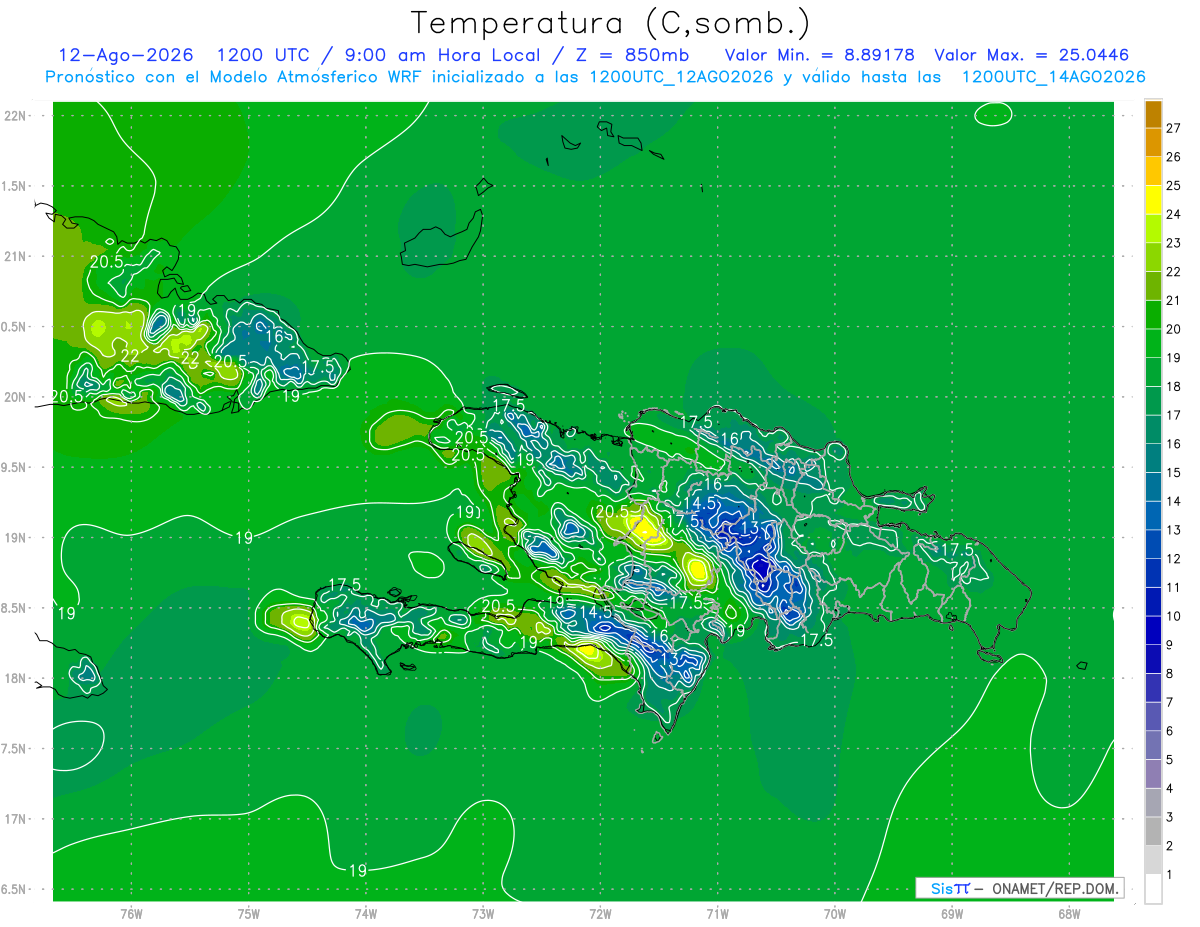Pick the white legend swatch below 1
This screenshot has height=927, width=1200.
pyautogui.click(x=1153, y=889)
